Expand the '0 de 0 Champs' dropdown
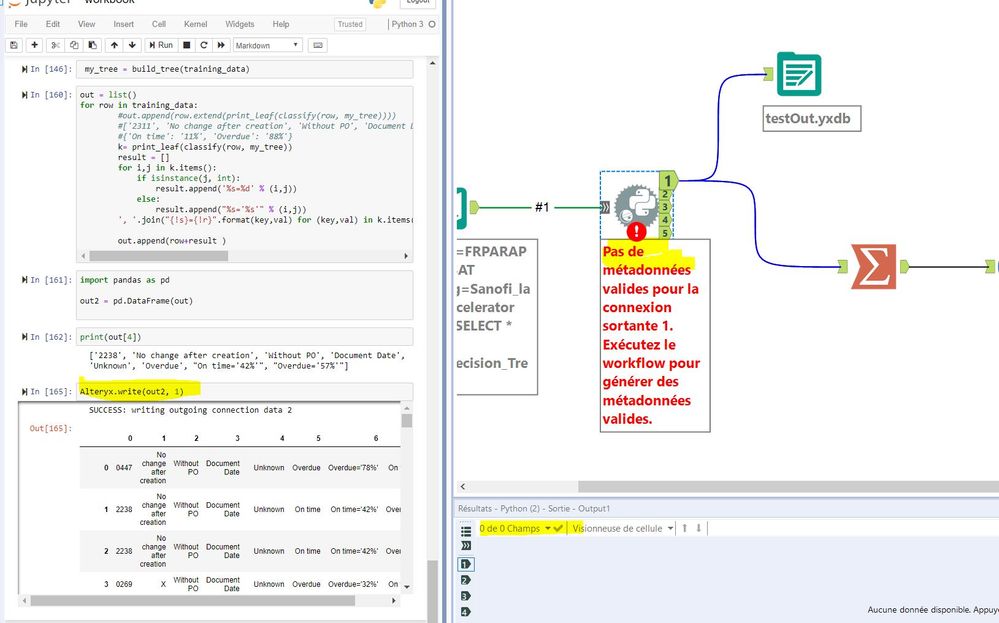Viewport: 999px width, 623px height. click(548, 528)
